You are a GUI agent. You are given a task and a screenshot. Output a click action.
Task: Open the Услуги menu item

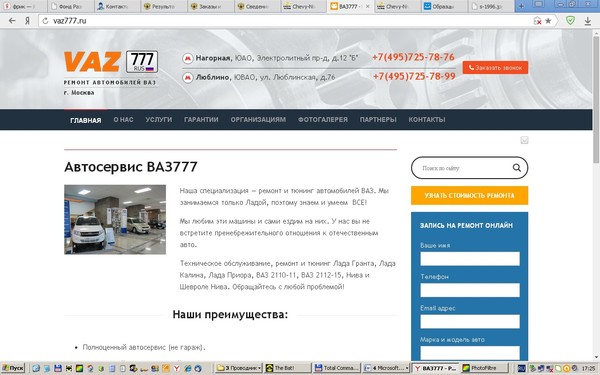pyautogui.click(x=159, y=120)
